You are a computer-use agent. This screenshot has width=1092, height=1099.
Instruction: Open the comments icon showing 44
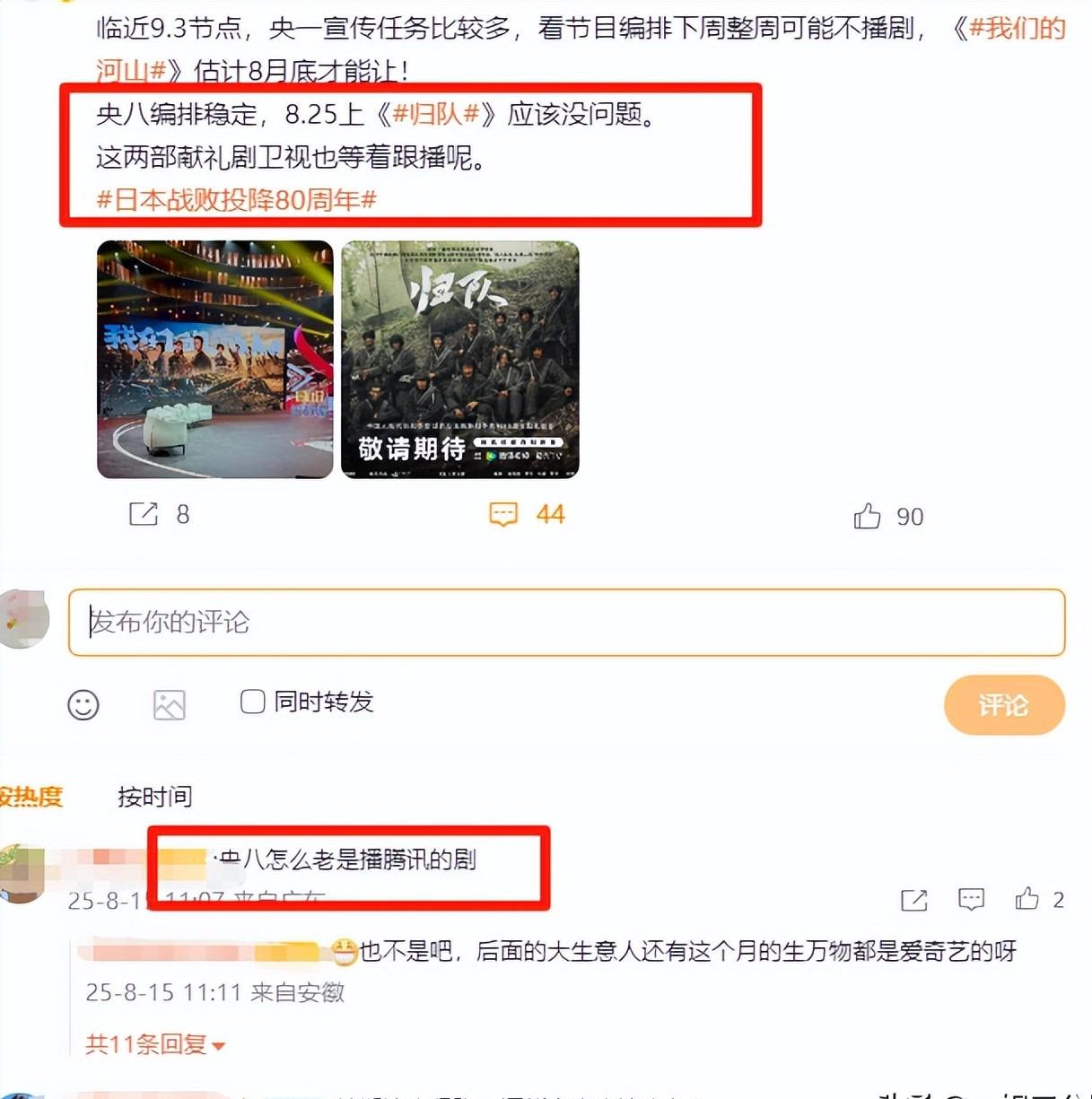[x=503, y=514]
